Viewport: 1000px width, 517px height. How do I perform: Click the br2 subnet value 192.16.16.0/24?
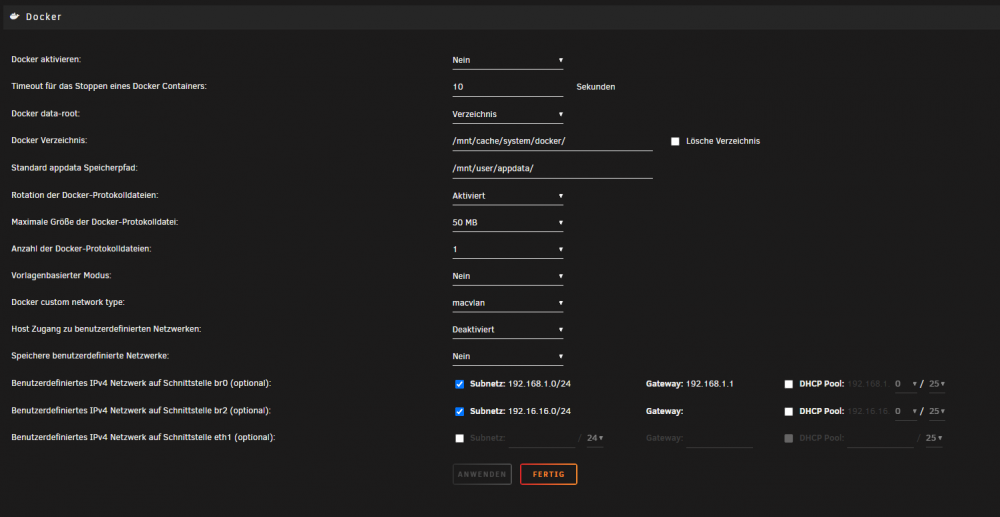[x=539, y=412]
